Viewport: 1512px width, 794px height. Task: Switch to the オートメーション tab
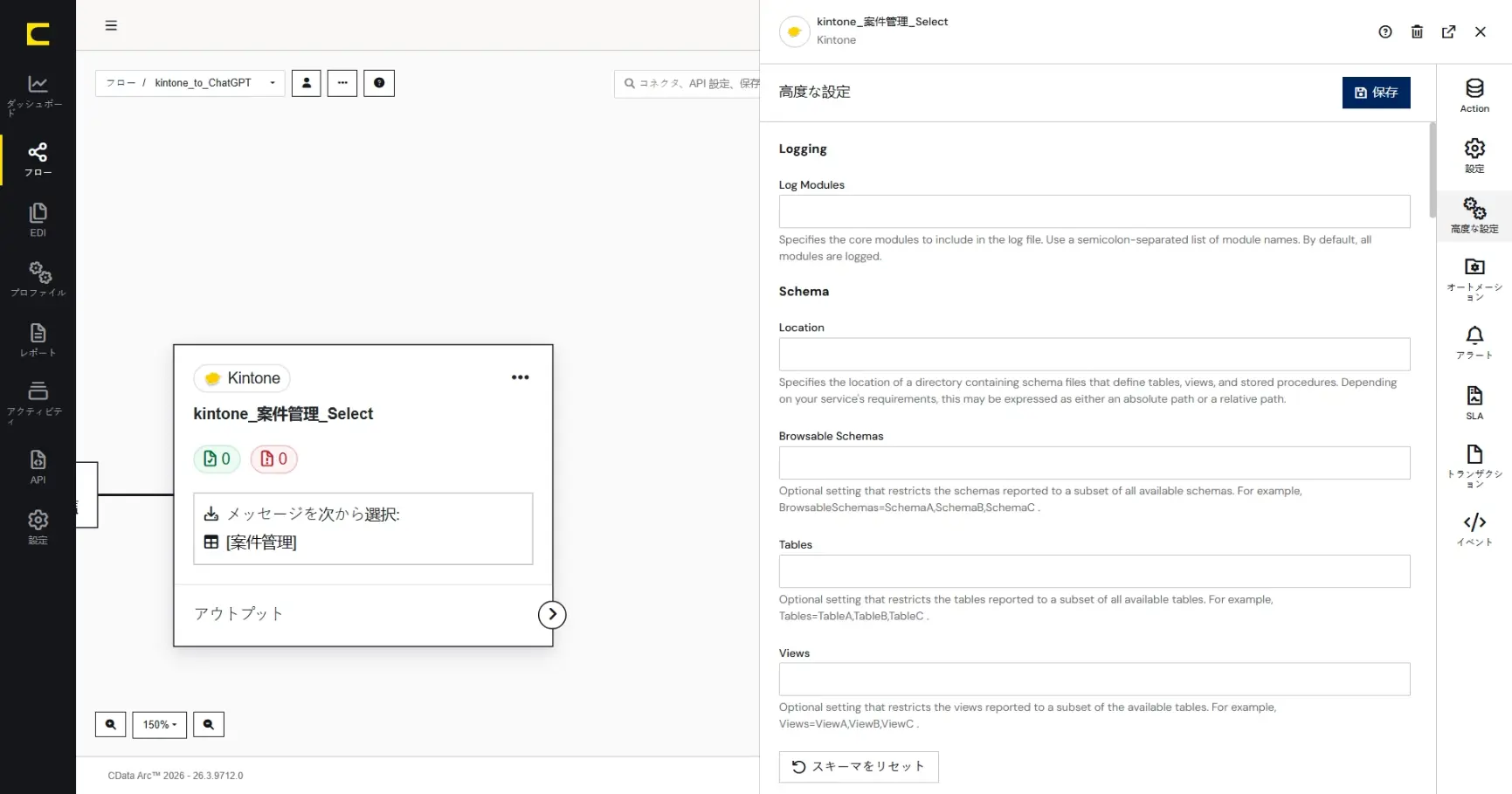pyautogui.click(x=1474, y=279)
